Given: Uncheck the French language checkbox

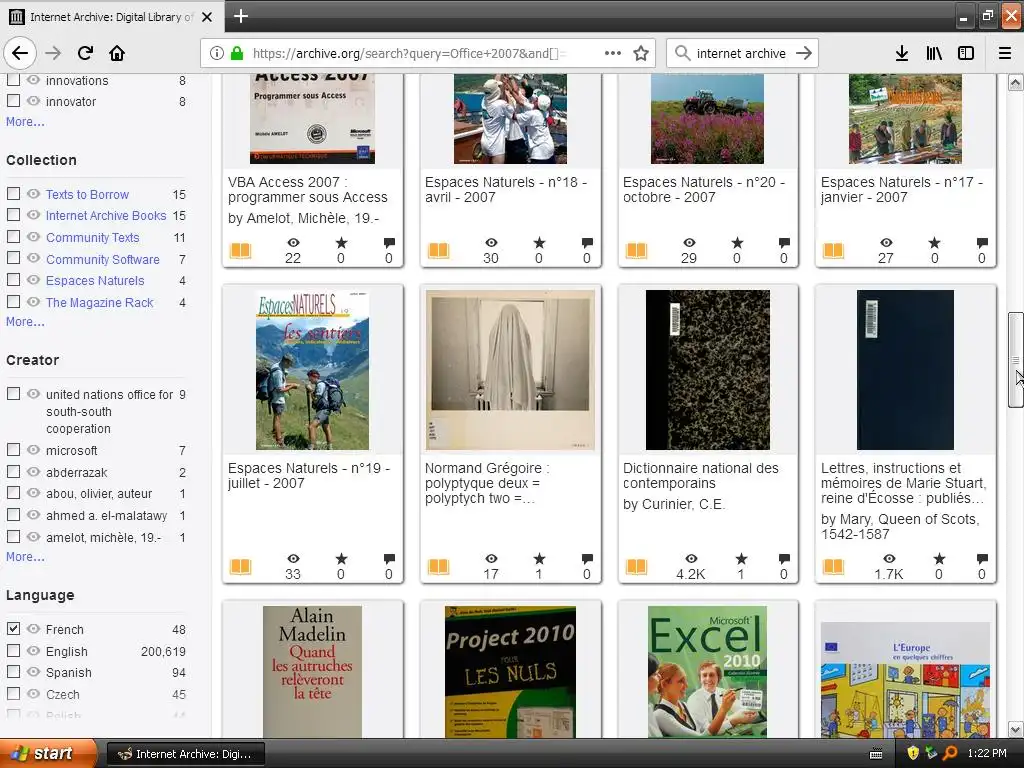Looking at the screenshot, I should coord(13,628).
